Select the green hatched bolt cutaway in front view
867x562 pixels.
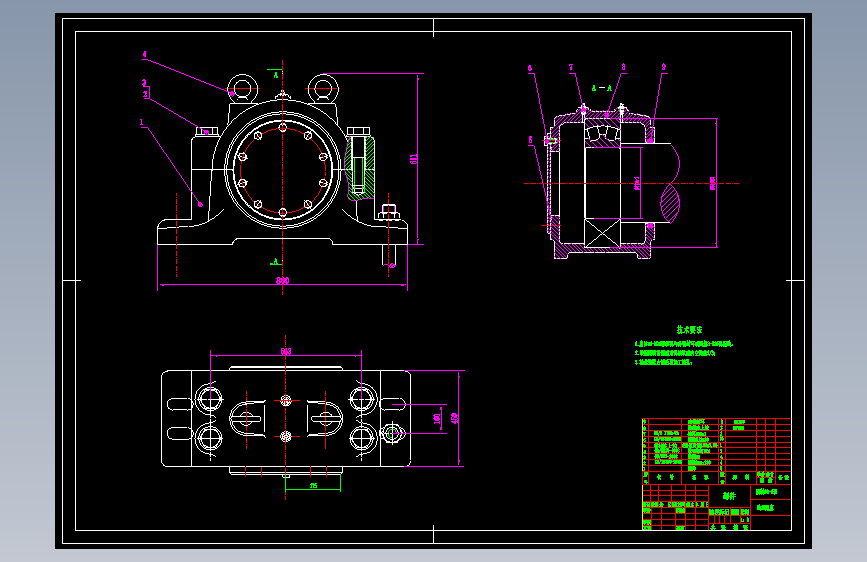pyautogui.click(x=359, y=168)
